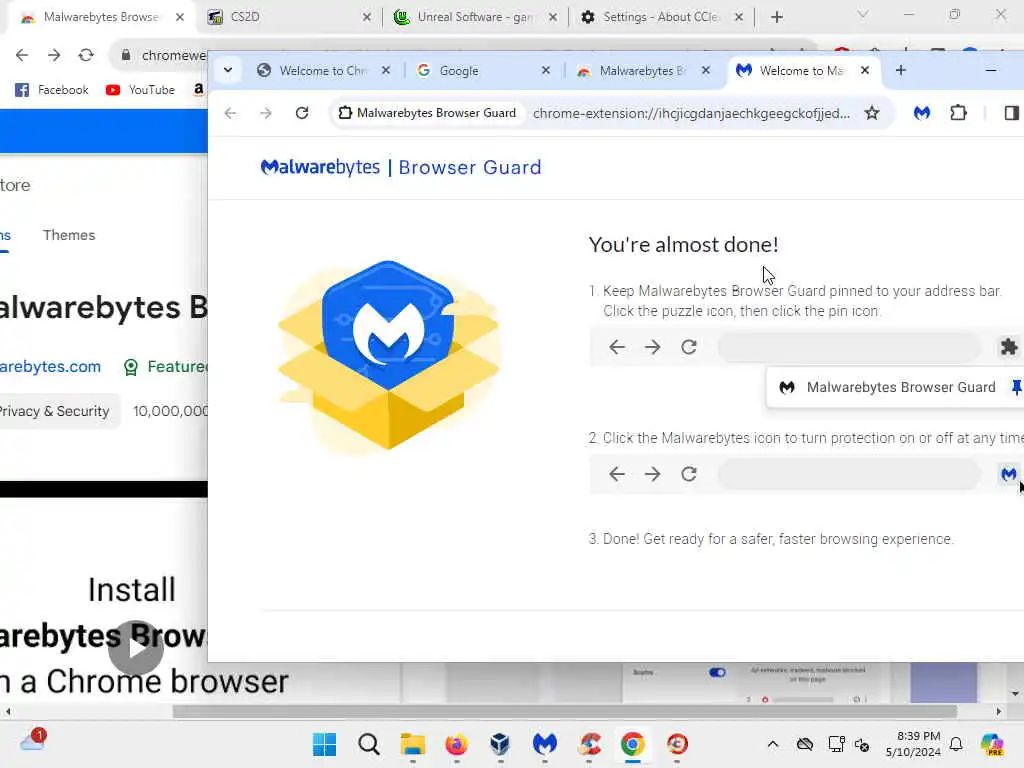The width and height of the screenshot is (1024, 768).
Task: Close the Welcome to Chrome tab
Action: tap(386, 70)
